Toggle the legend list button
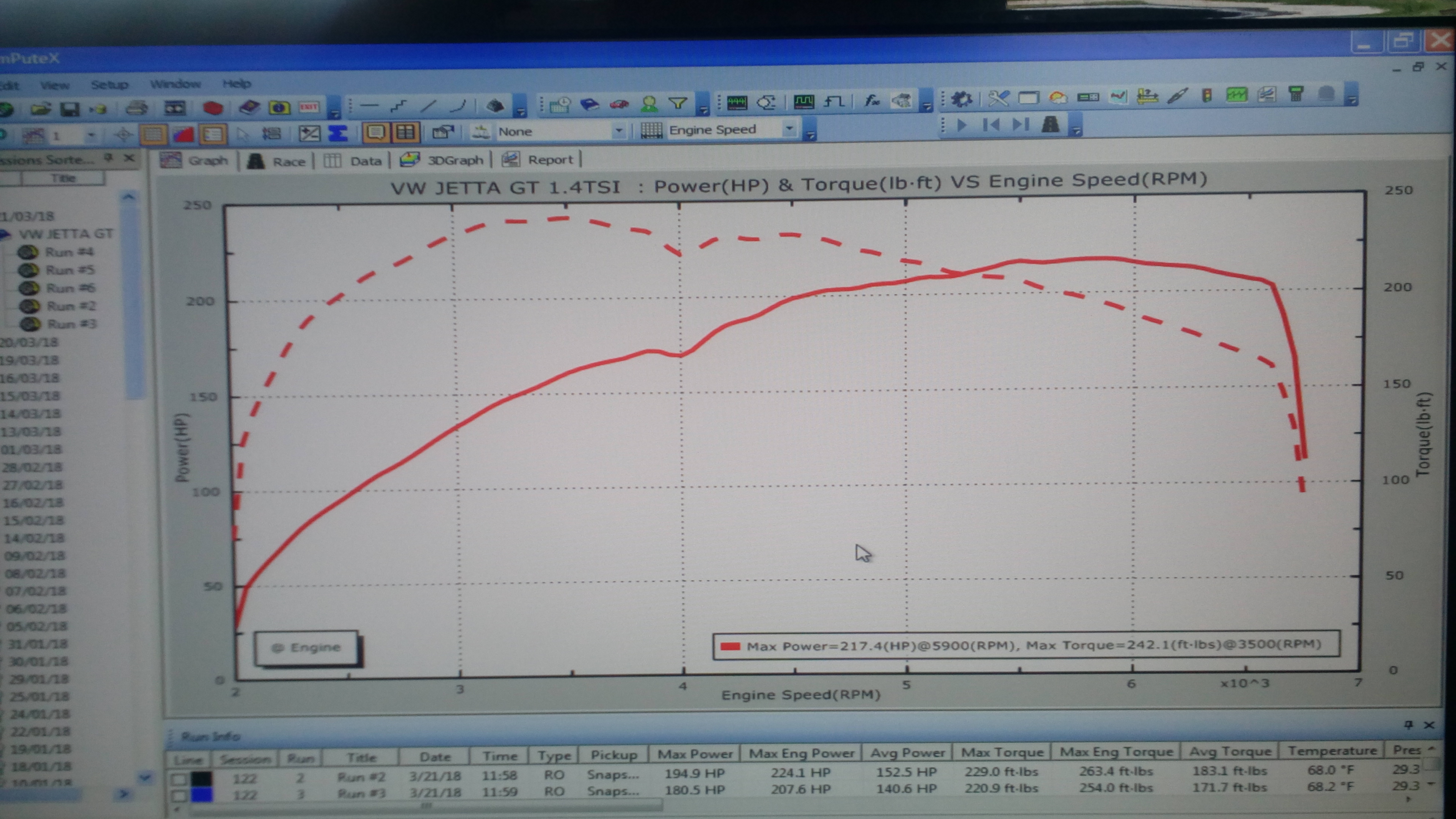Screen dimensions: 1456x819 (x=212, y=135)
